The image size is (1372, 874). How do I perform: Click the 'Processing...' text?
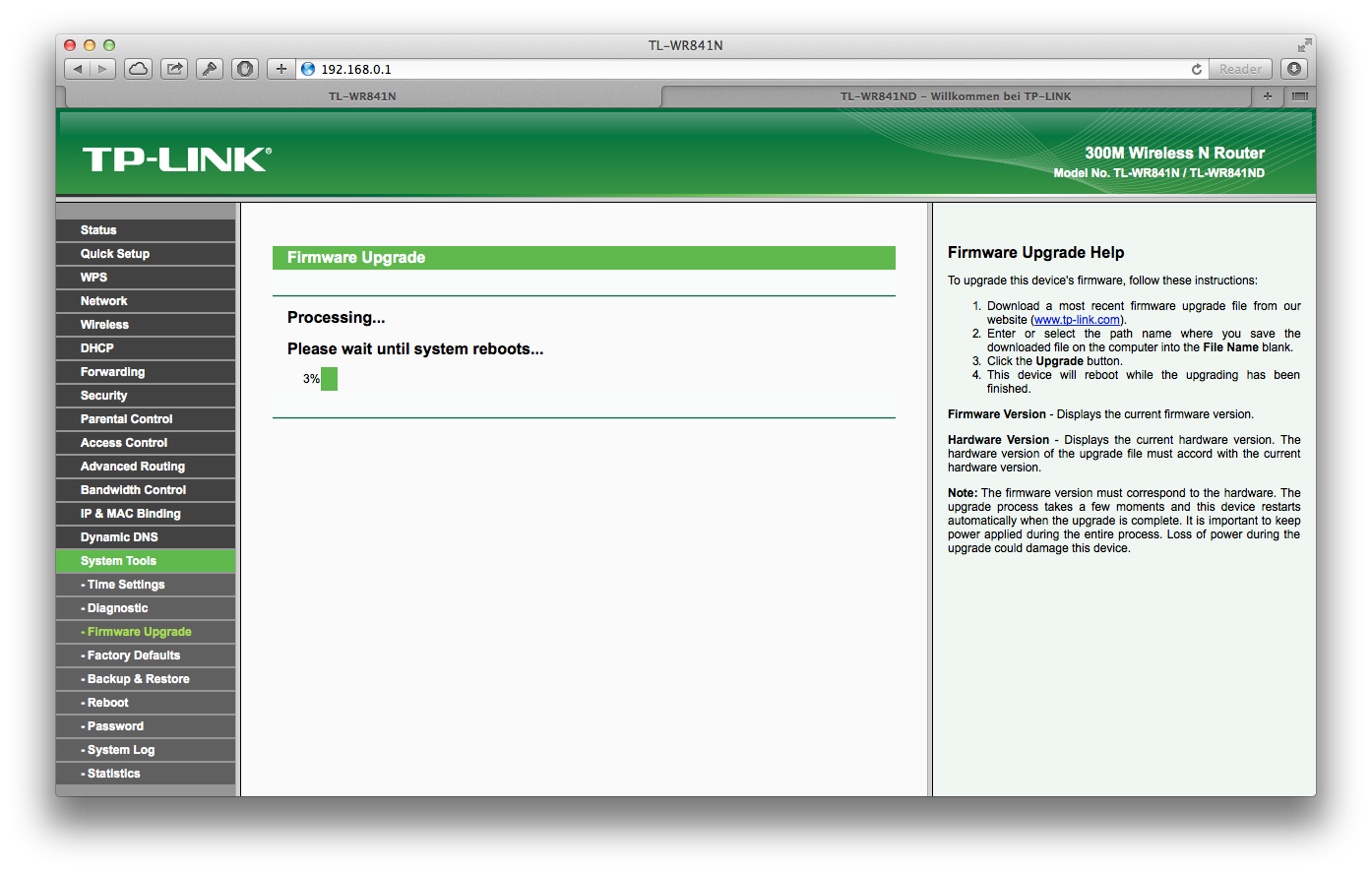point(336,318)
